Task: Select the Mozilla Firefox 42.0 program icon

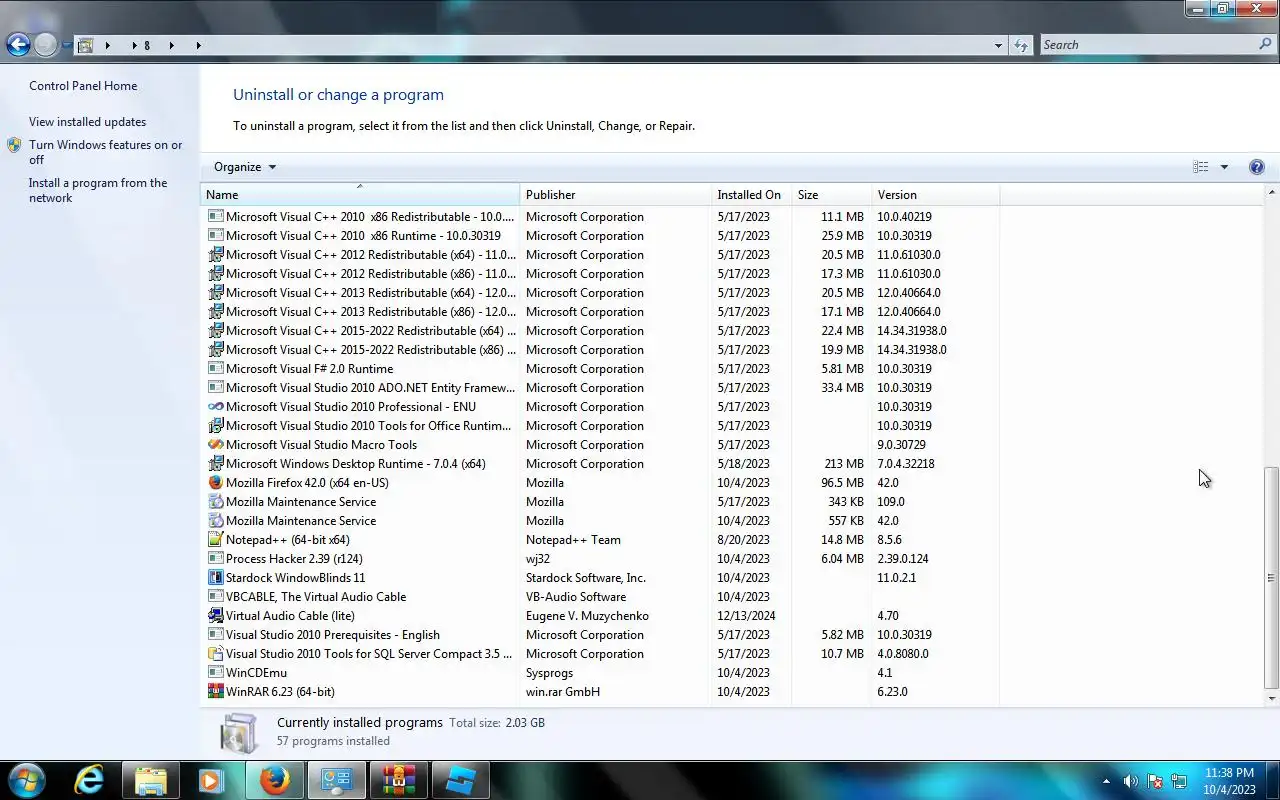Action: [x=215, y=482]
